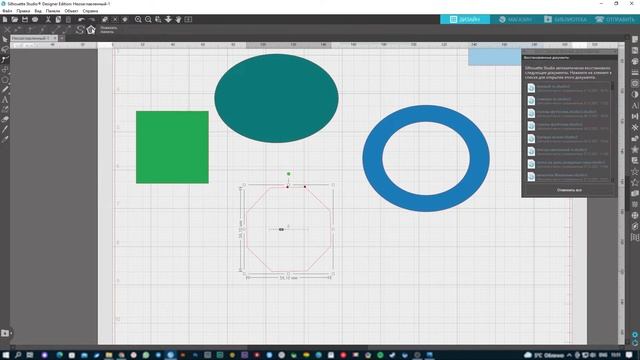Image resolution: width=640 pixels, height=360 pixels.
Task: Open the Text Style panel
Action: coord(635,106)
